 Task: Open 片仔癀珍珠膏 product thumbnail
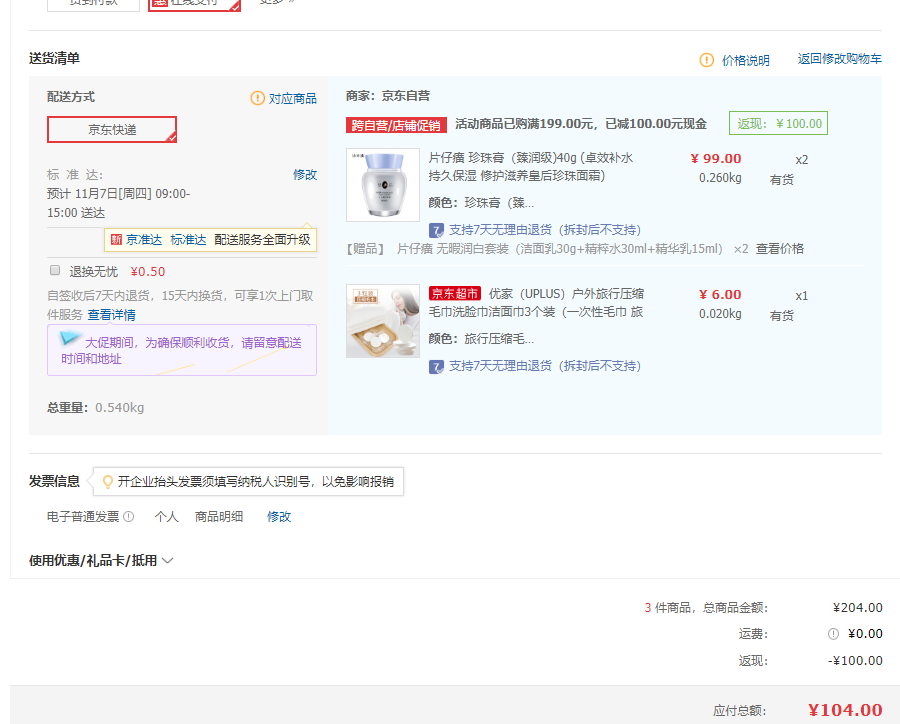click(x=383, y=185)
